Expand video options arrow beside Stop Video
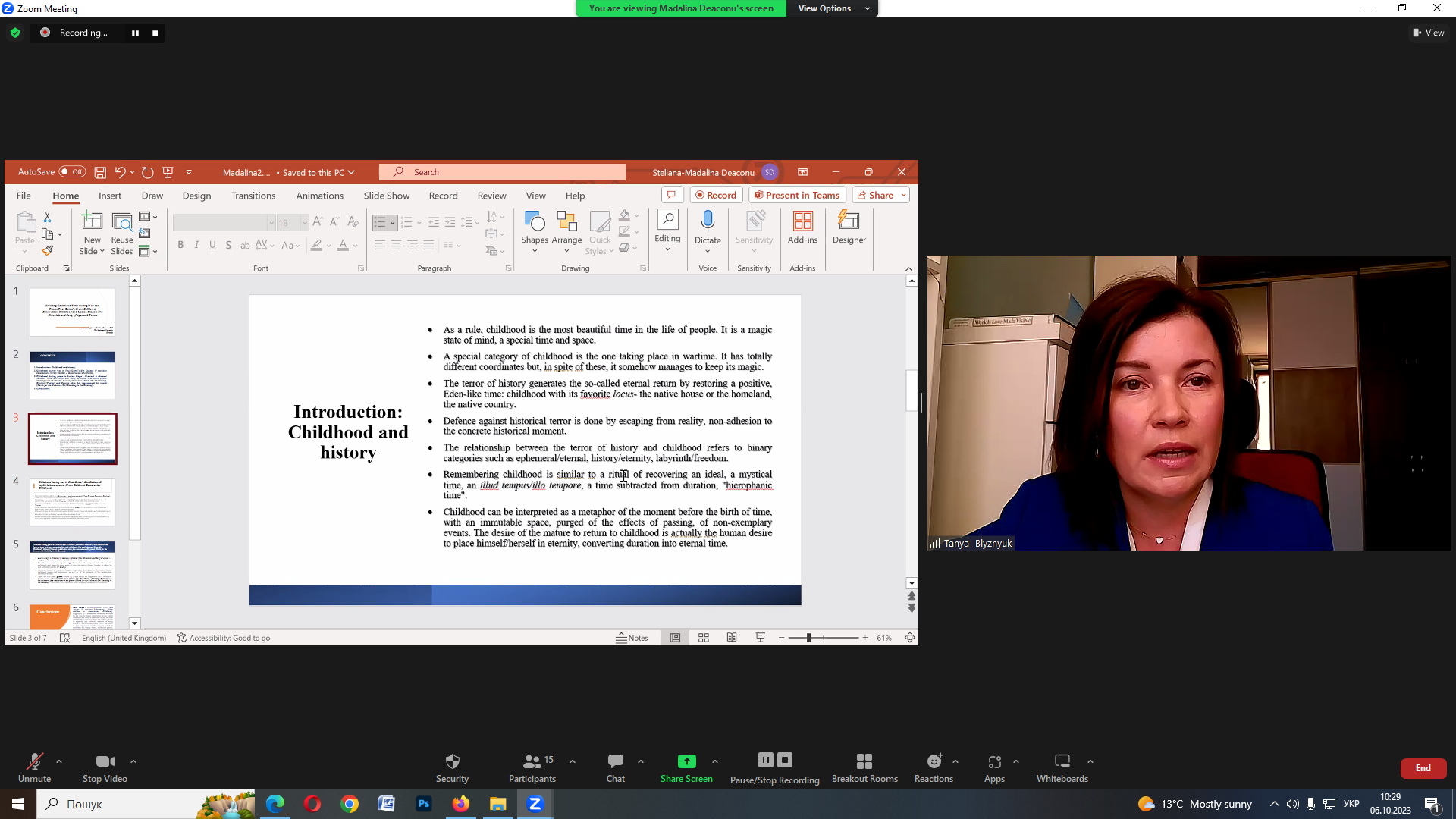1456x819 pixels. (x=133, y=761)
